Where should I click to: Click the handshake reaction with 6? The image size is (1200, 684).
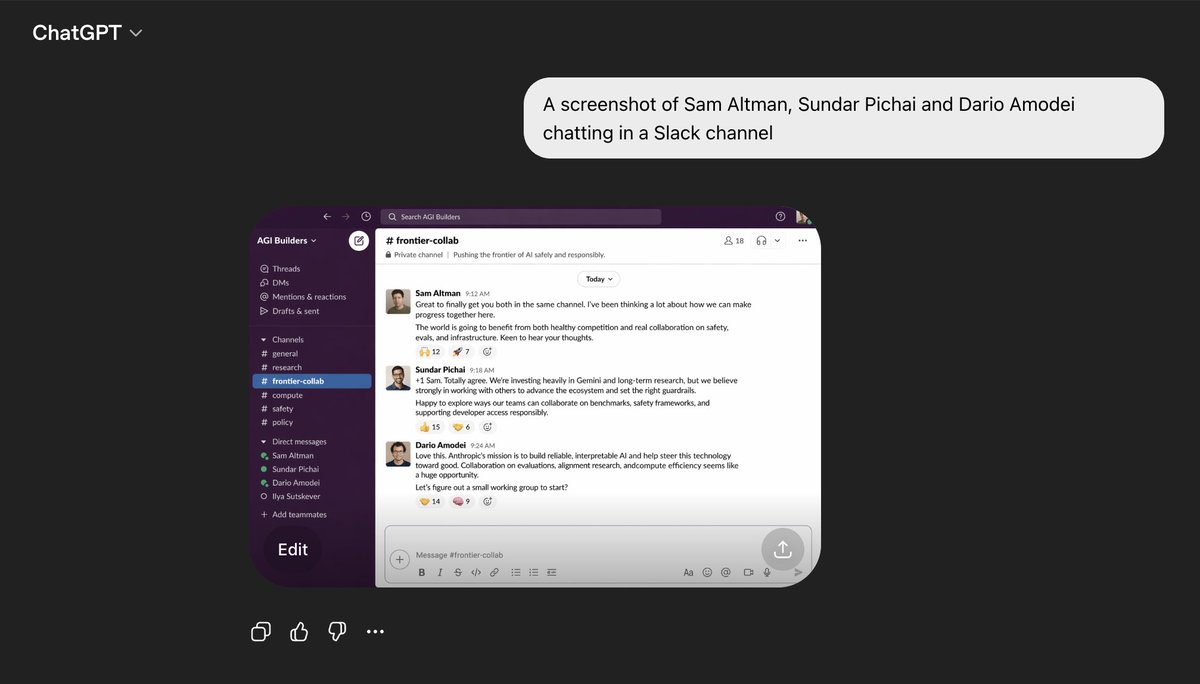(x=461, y=427)
